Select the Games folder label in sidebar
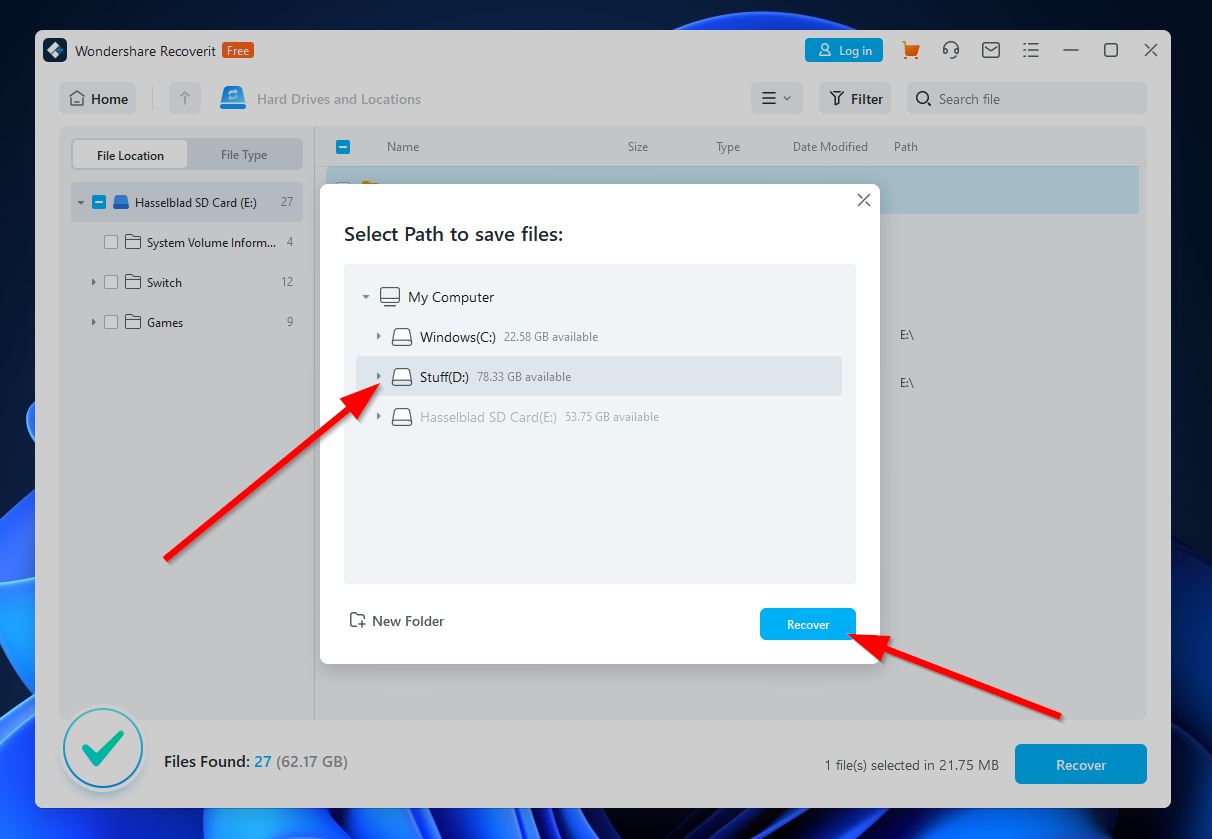This screenshot has width=1212, height=839. pos(165,322)
